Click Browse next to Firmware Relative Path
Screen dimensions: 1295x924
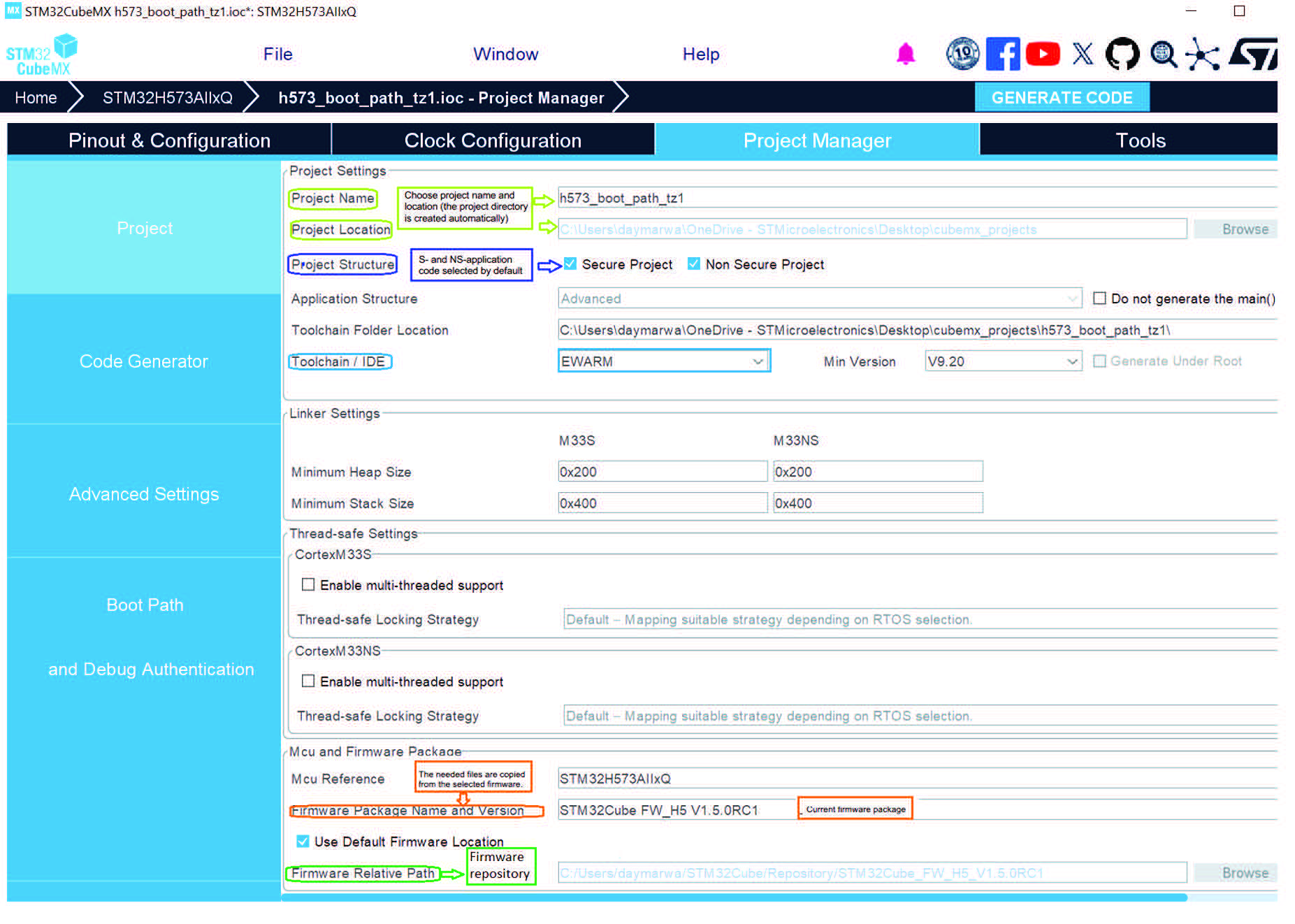click(1235, 872)
